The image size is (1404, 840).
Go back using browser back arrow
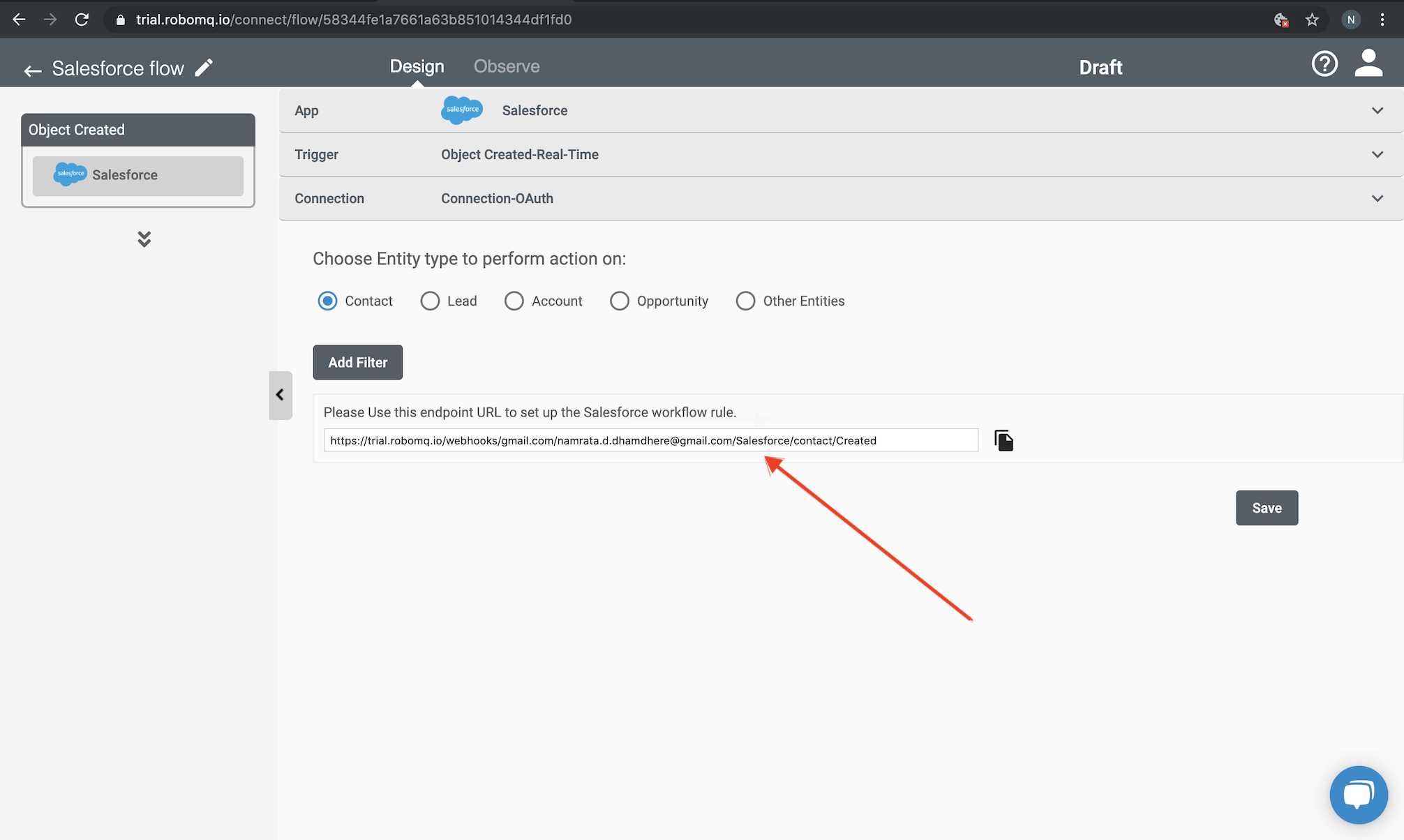(x=19, y=20)
